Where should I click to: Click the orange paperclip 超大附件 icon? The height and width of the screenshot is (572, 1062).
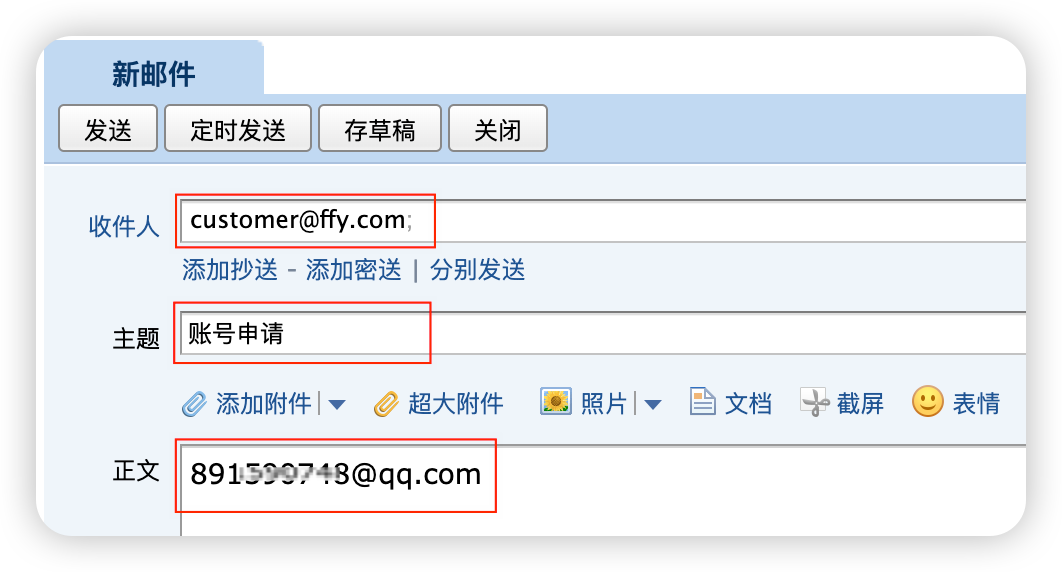pyautogui.click(x=386, y=404)
